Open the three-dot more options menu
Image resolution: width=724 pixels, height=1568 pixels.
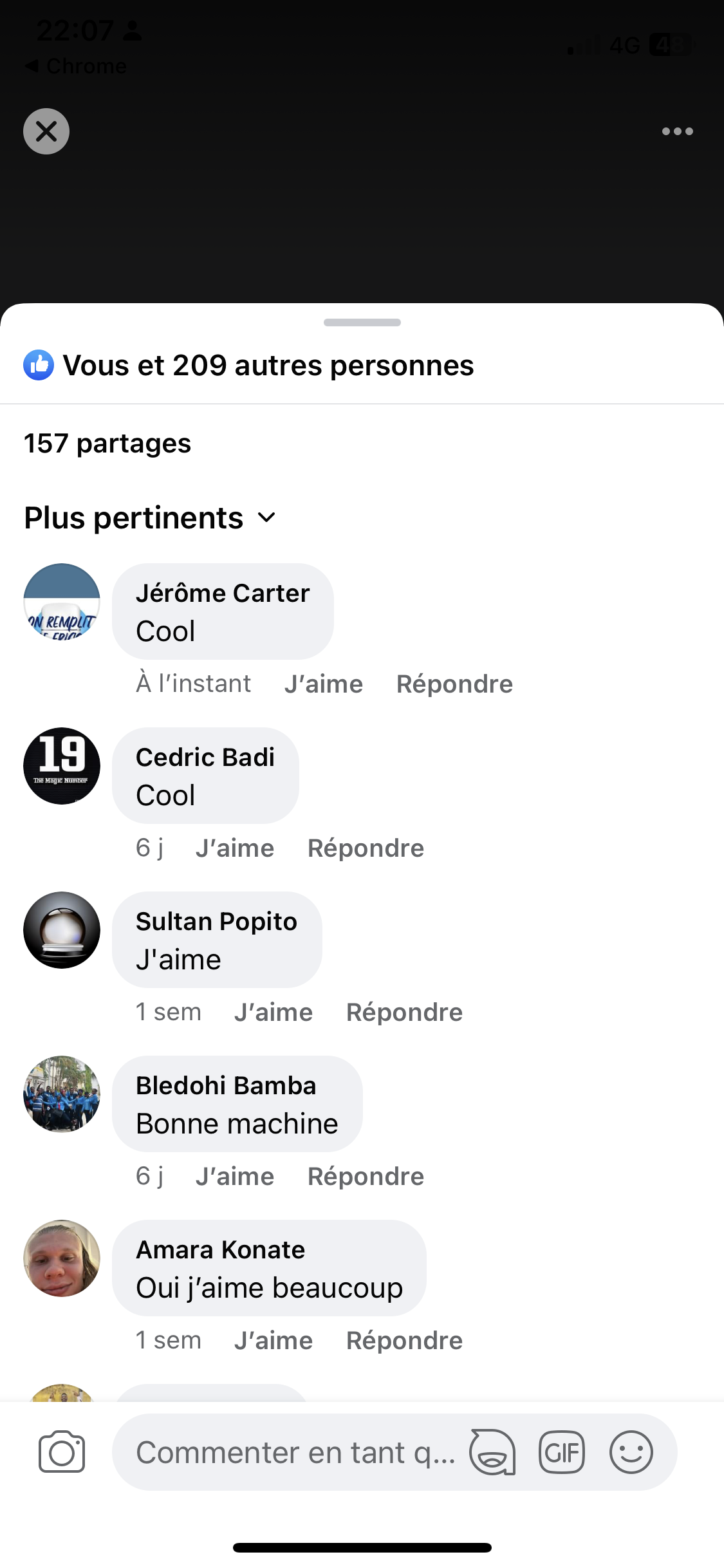click(677, 131)
